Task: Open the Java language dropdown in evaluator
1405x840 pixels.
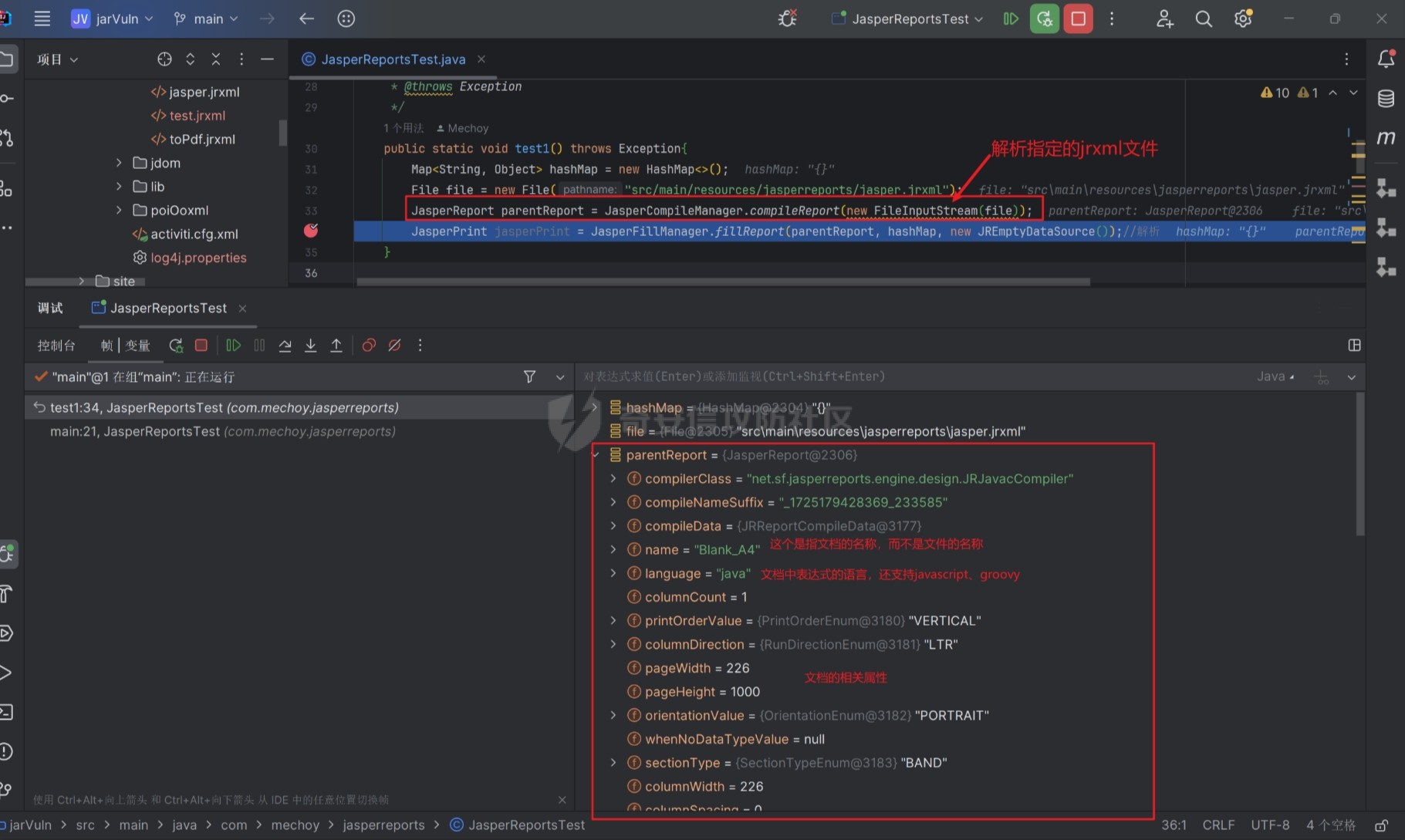Action: point(1275,376)
